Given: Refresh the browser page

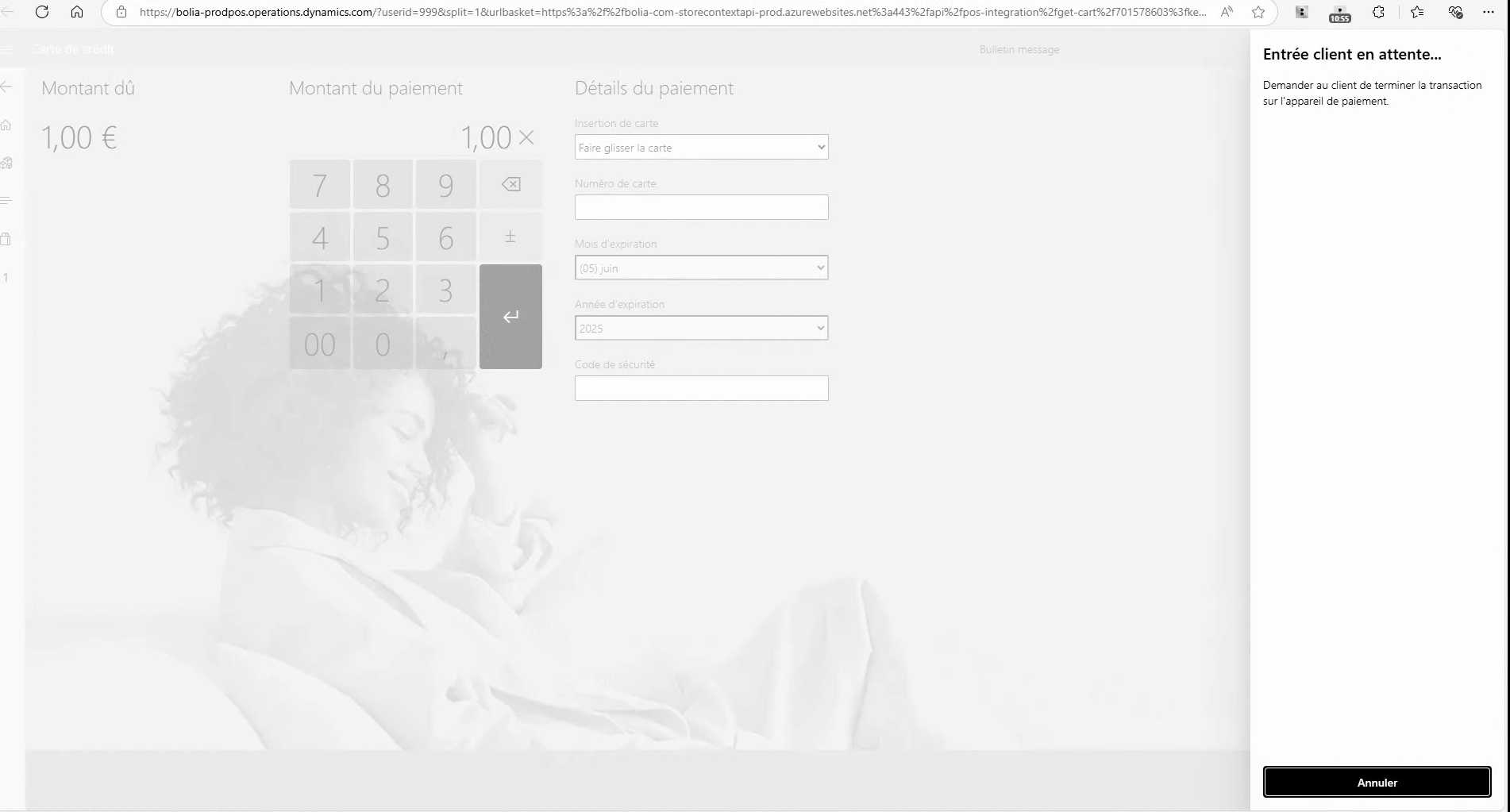Looking at the screenshot, I should coord(42,12).
